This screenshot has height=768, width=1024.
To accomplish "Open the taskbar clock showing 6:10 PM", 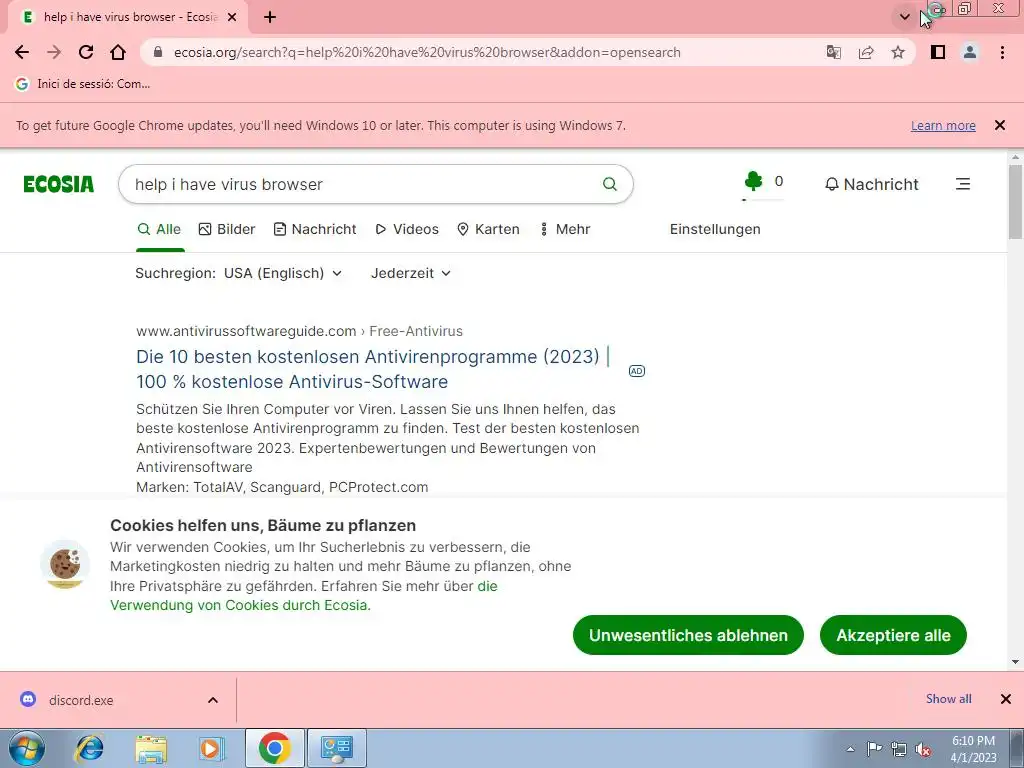I will tap(974, 749).
